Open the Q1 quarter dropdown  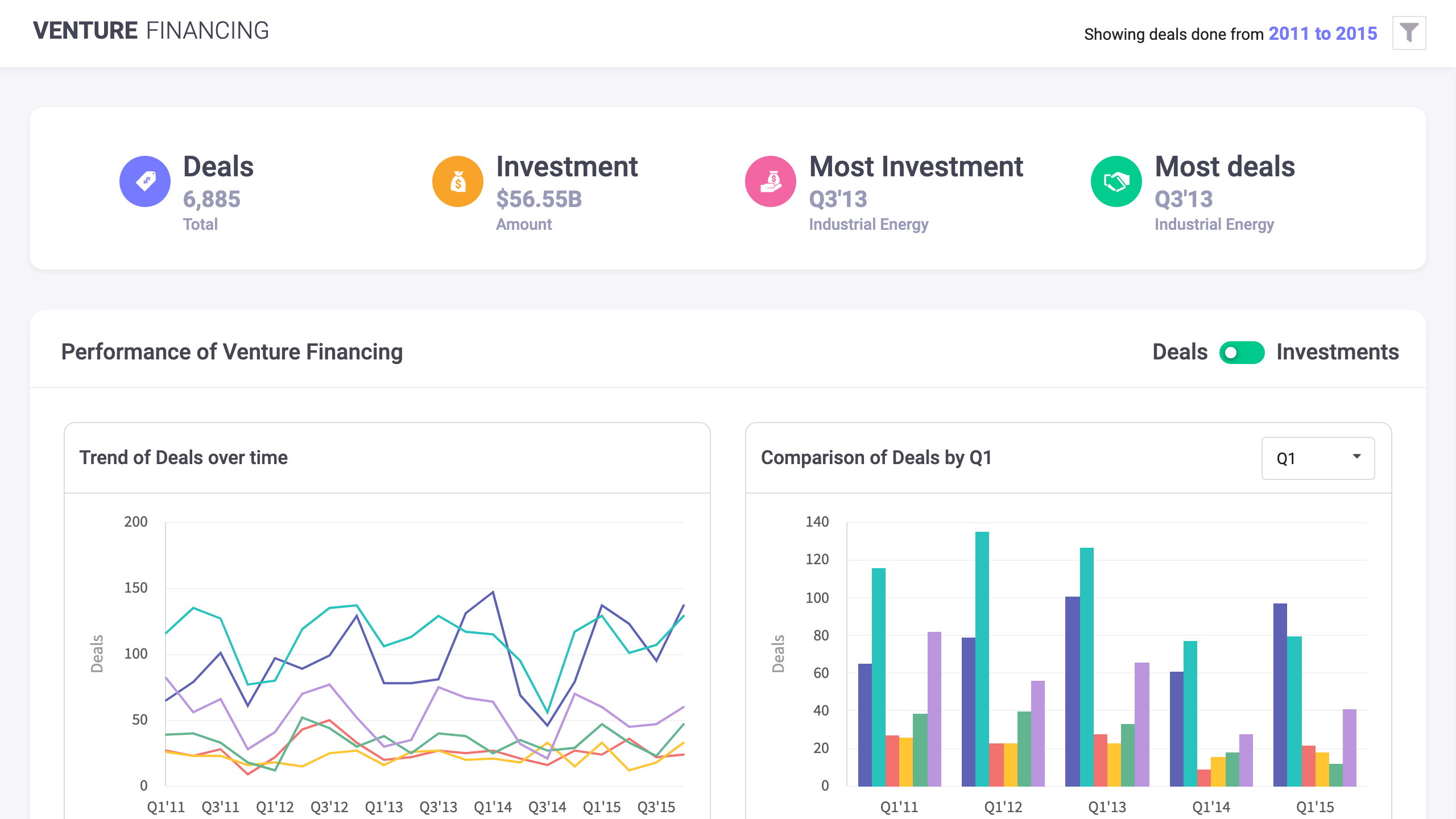1317,458
